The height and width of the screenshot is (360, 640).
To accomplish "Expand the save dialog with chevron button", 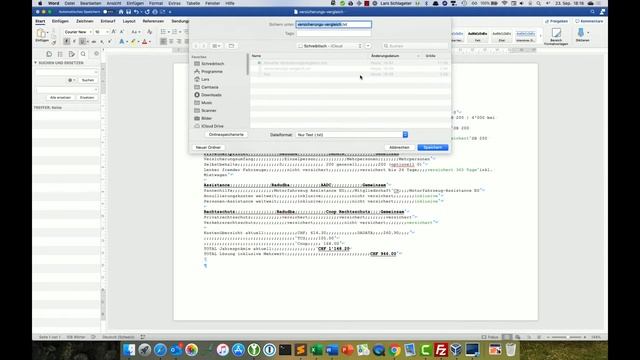I will (368, 46).
